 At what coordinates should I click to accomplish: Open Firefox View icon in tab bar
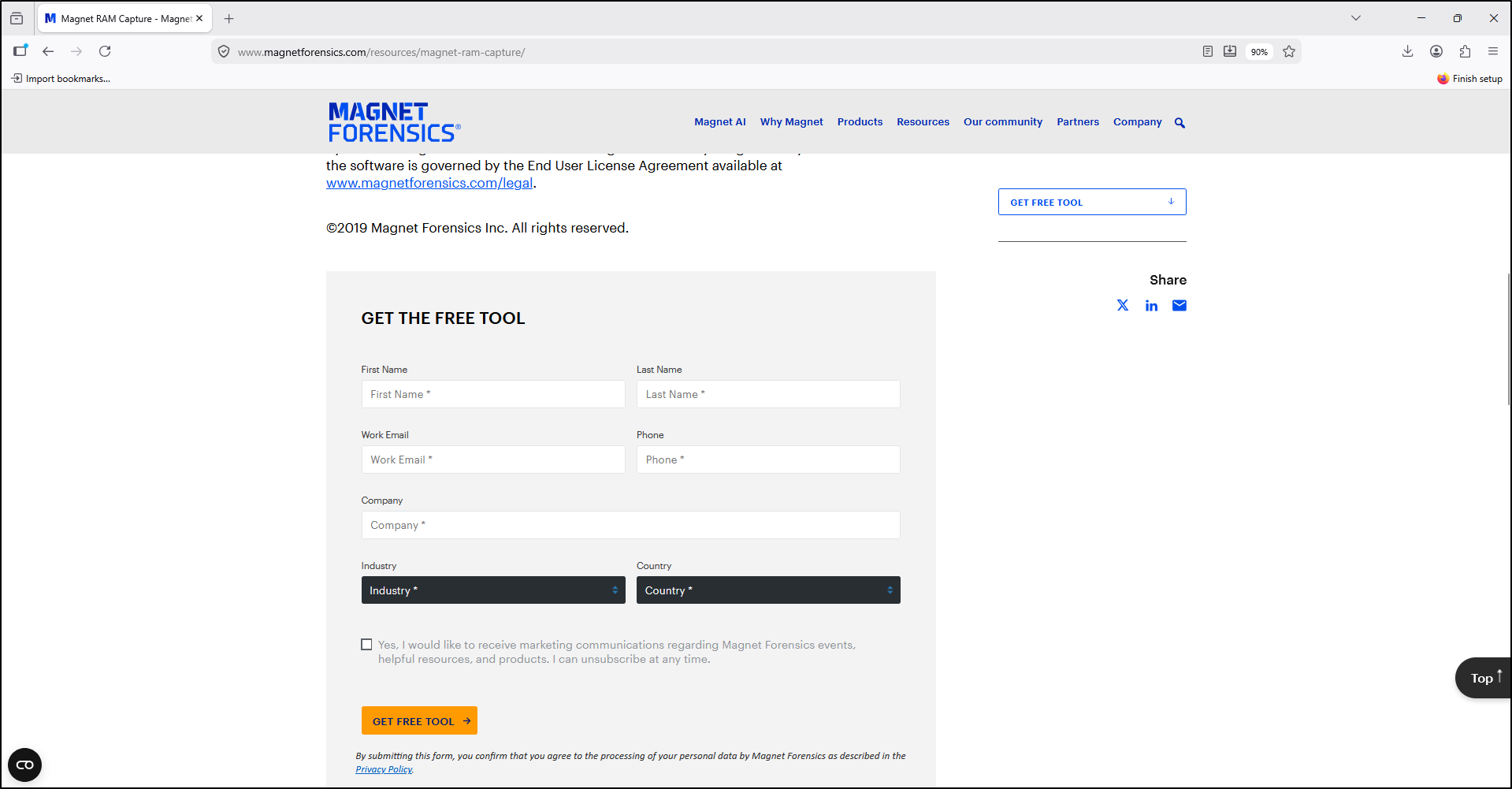(17, 18)
